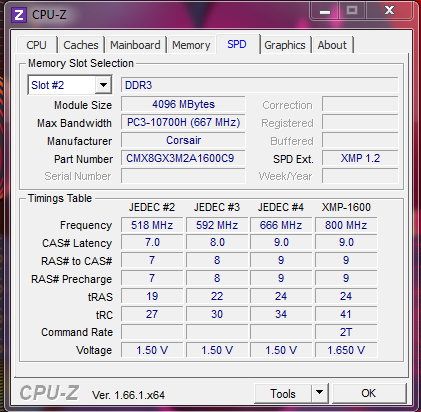Click the JEDEC #2 column header
This screenshot has width=421, height=412.
click(x=152, y=207)
